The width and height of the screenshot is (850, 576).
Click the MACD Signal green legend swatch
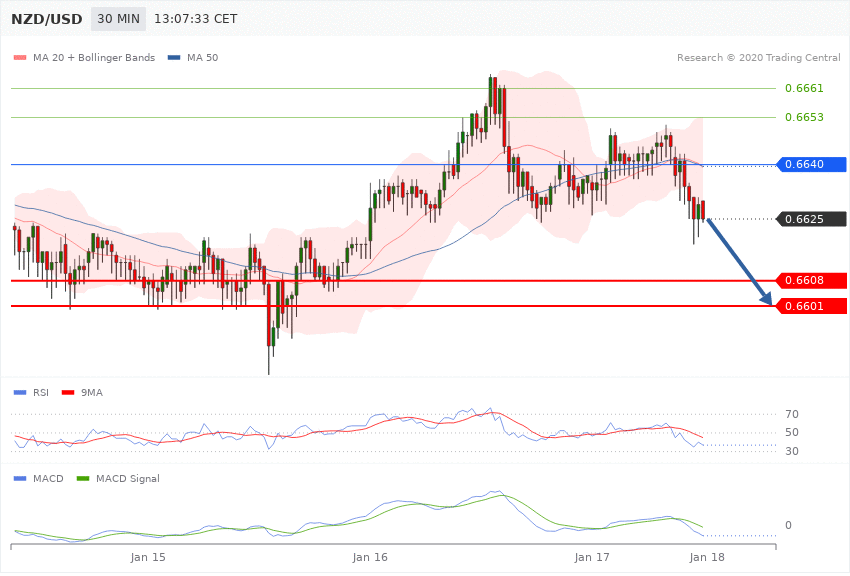(x=83, y=478)
